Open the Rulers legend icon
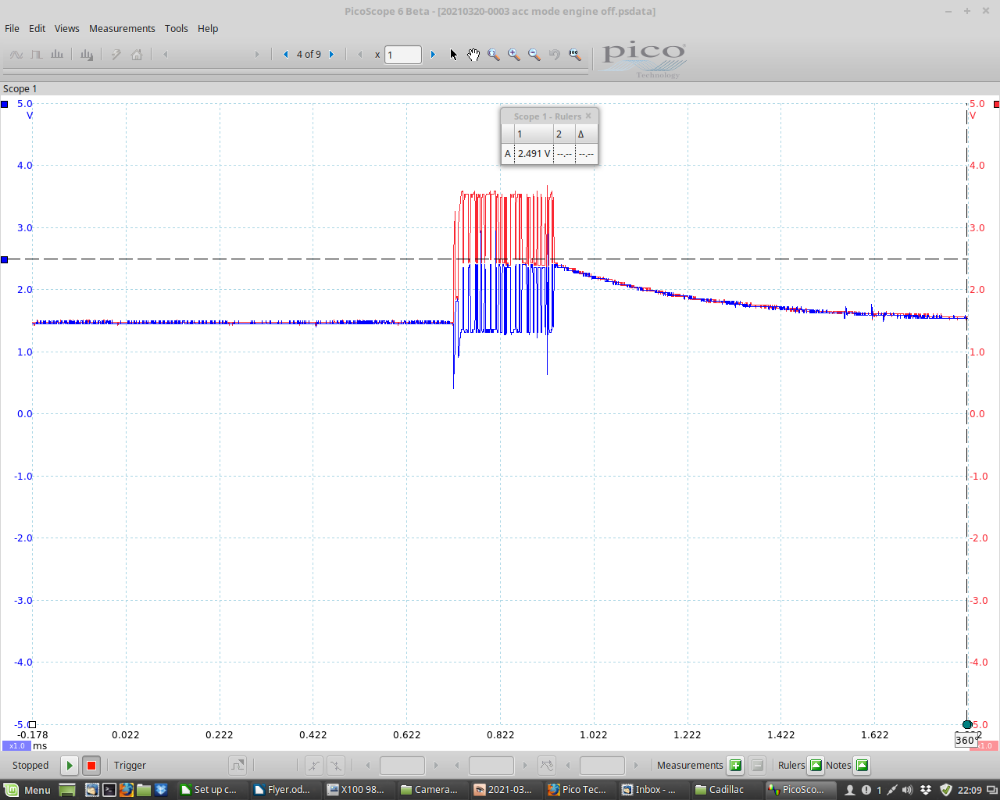This screenshot has height=800, width=1000. pyautogui.click(x=815, y=766)
